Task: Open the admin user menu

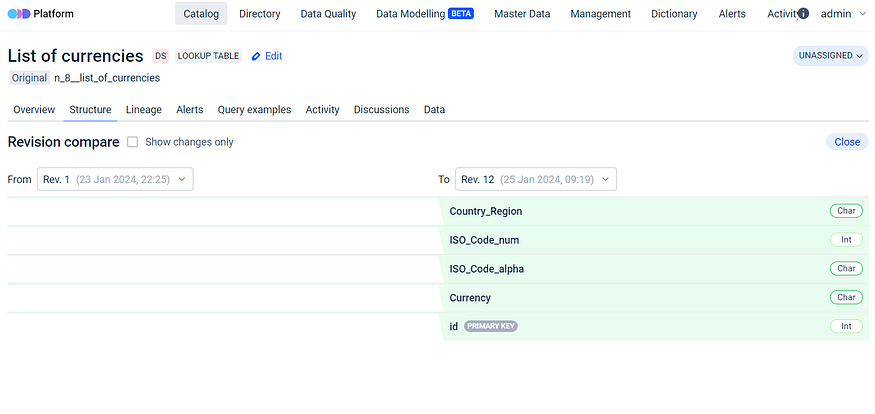Action: click(843, 14)
